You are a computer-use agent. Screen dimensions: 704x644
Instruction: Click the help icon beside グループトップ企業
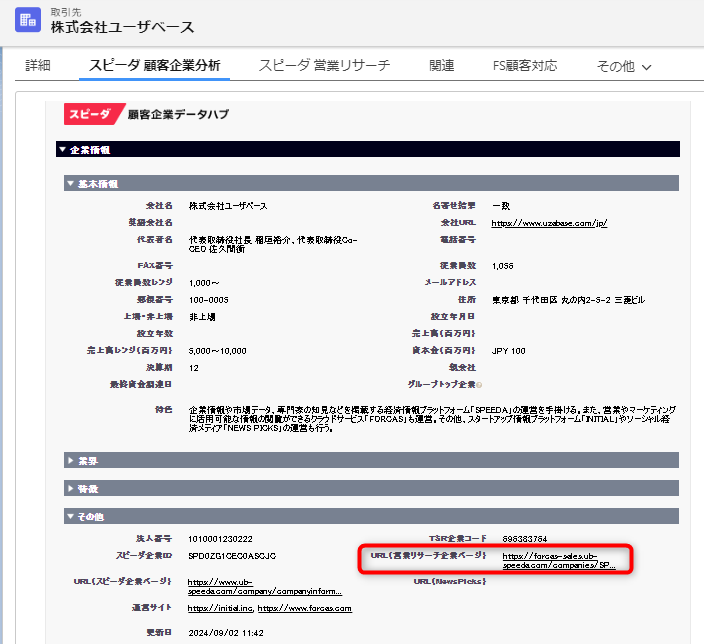pyautogui.click(x=479, y=385)
